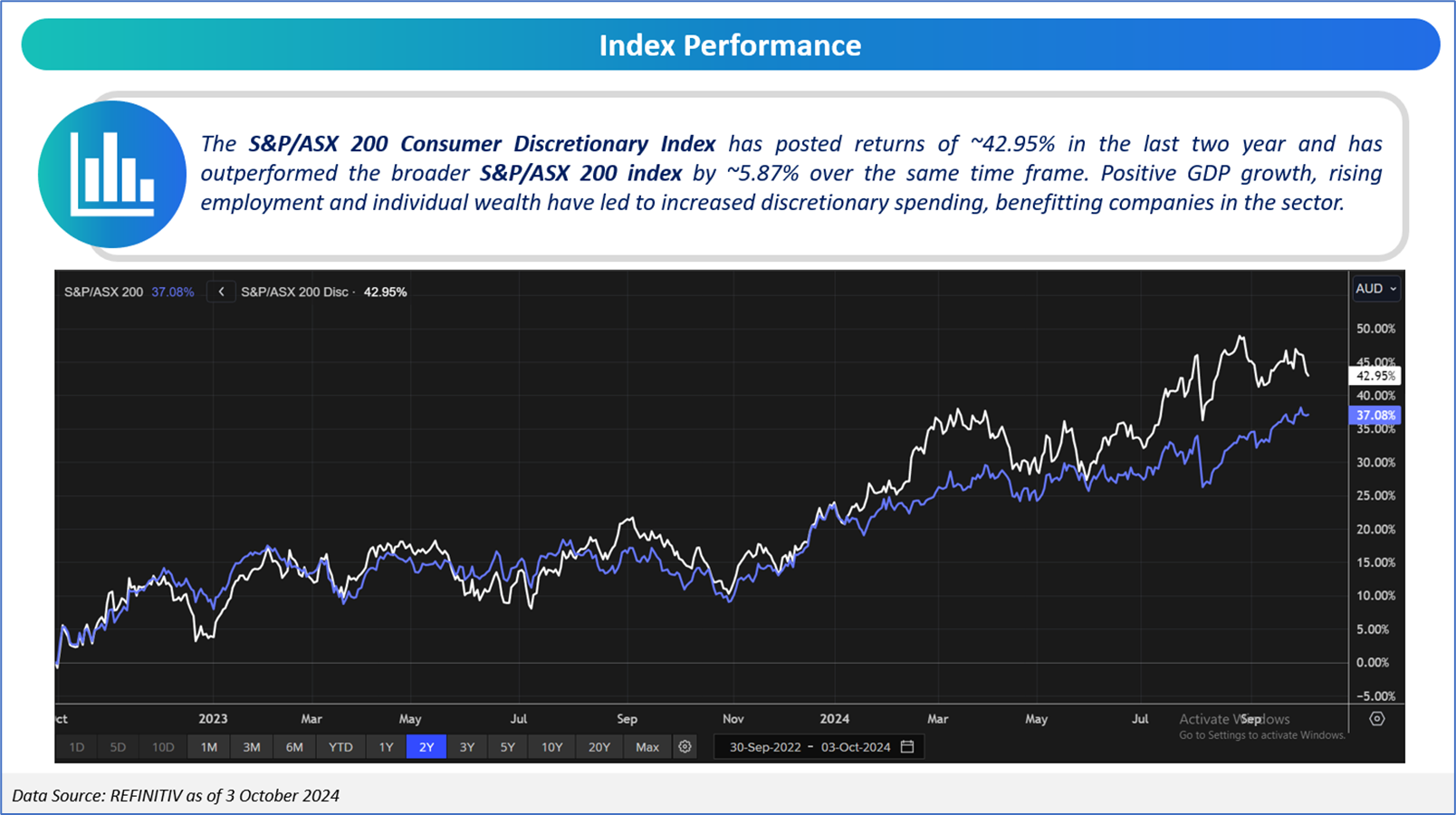Click the blue 37.08% axis price tag

tap(1375, 416)
